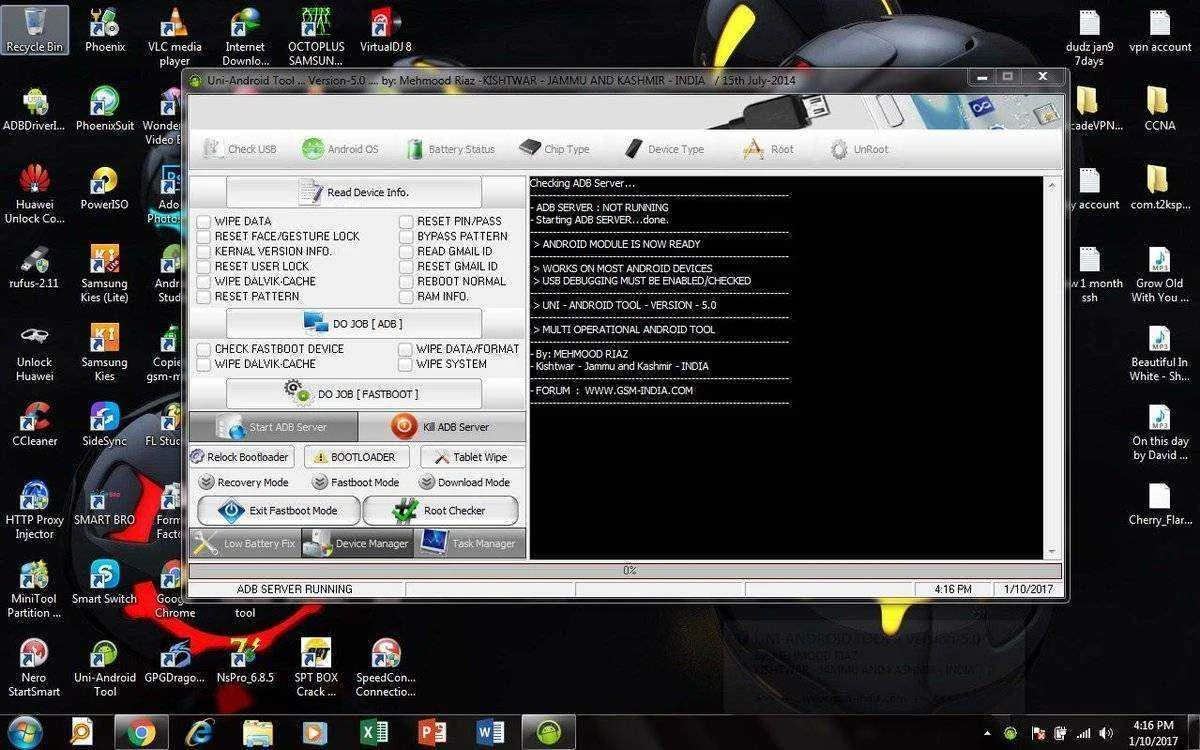The height and width of the screenshot is (750, 1200).
Task: Open the OCTOPLUS SAMSUNG desktop icon
Action: click(x=316, y=36)
